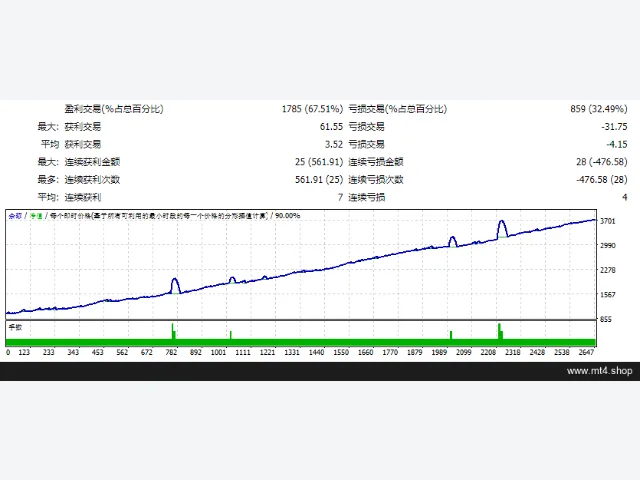The width and height of the screenshot is (640, 480).
Task: Click the y-axis value 855
Action: pos(606,319)
